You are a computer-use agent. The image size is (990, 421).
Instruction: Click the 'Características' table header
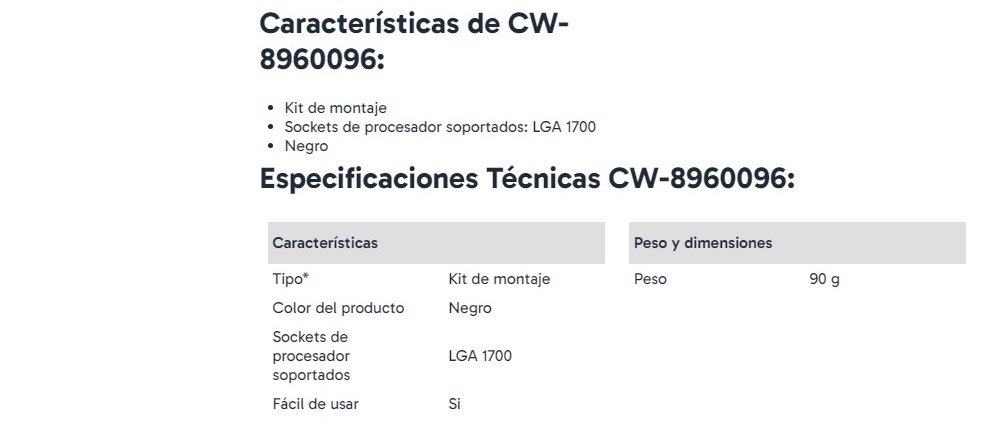[x=325, y=243]
